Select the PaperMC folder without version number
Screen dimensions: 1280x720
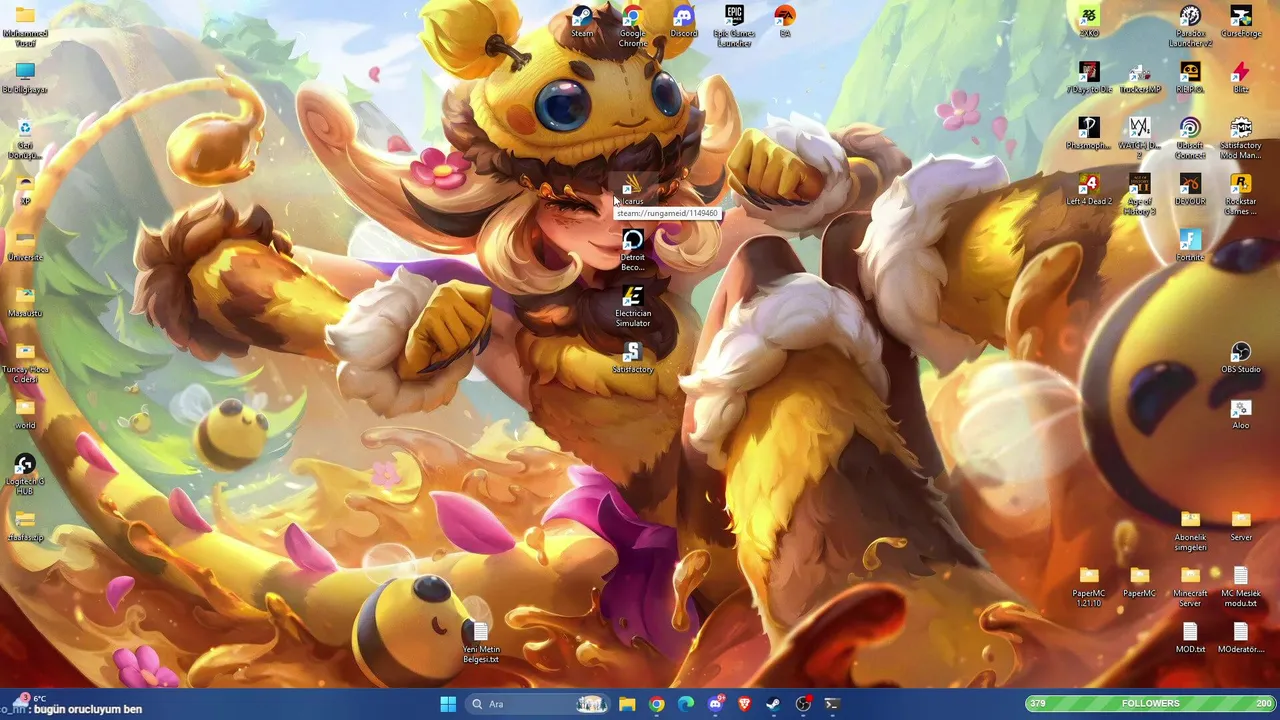[1139, 582]
